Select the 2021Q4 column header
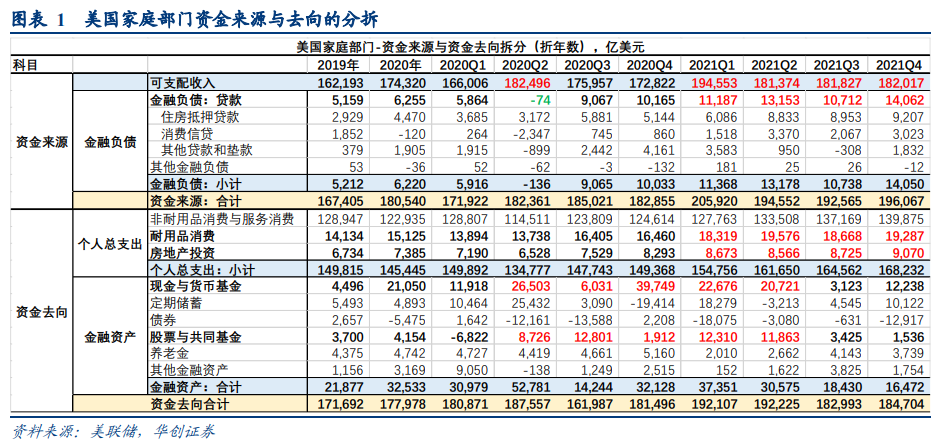The height and width of the screenshot is (447, 939). [897, 65]
